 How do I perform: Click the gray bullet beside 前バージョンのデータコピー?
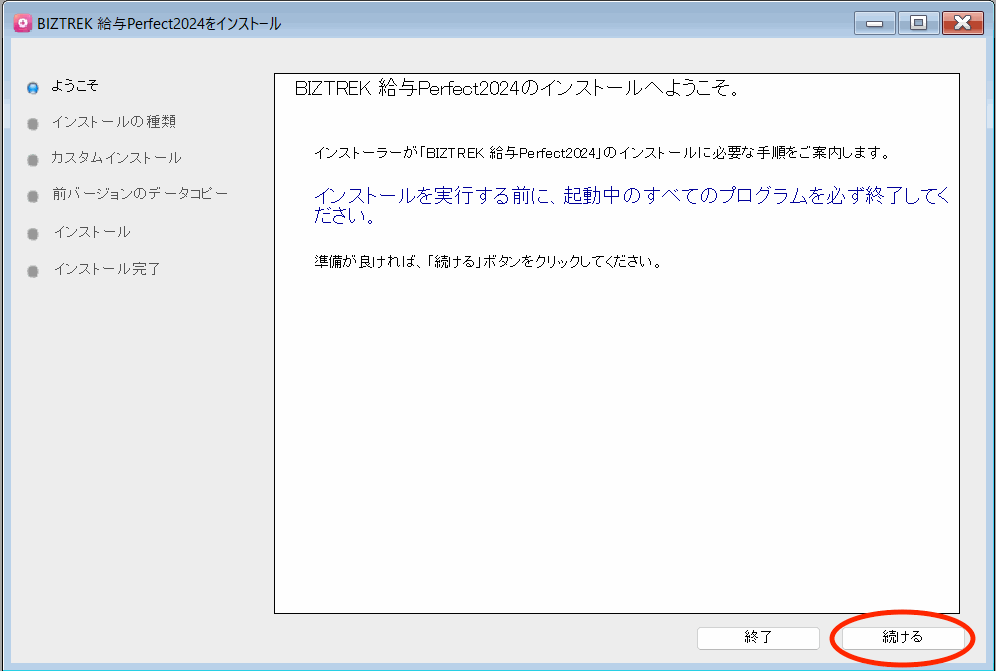33,196
